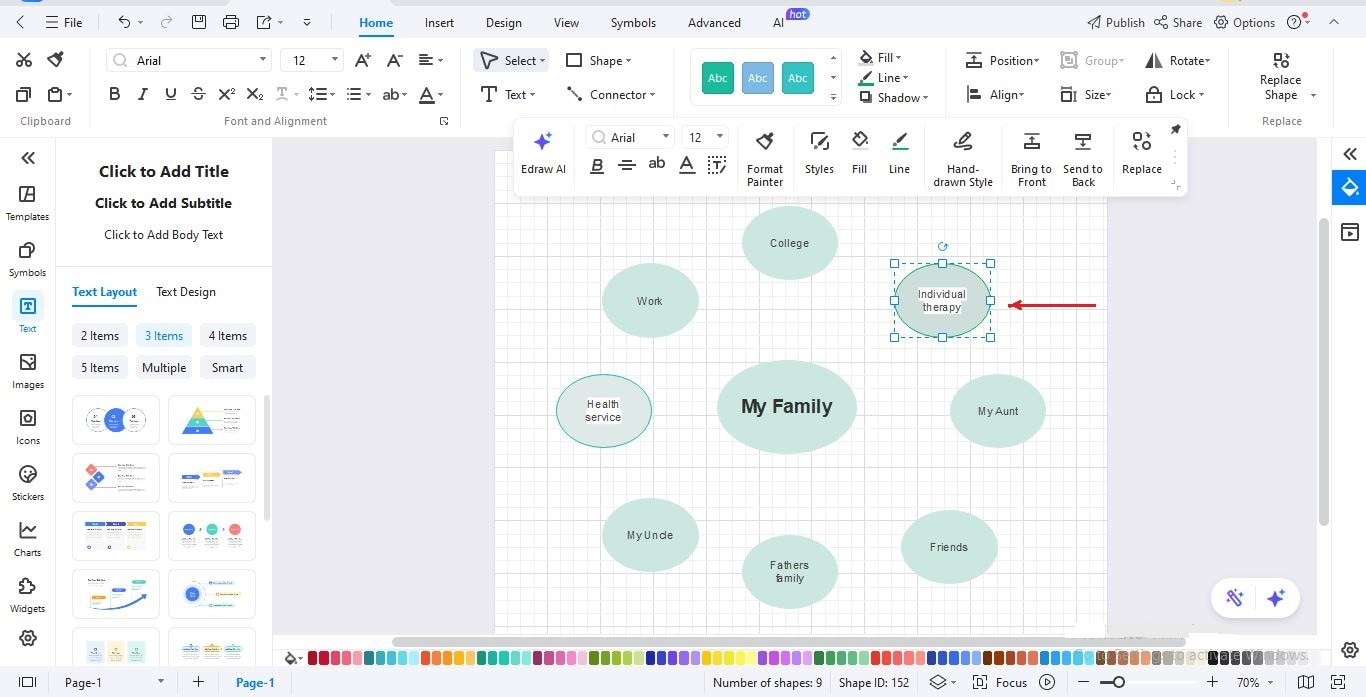Viewport: 1366px width, 697px height.
Task: Open Templates in the left sidebar
Action: 27,202
